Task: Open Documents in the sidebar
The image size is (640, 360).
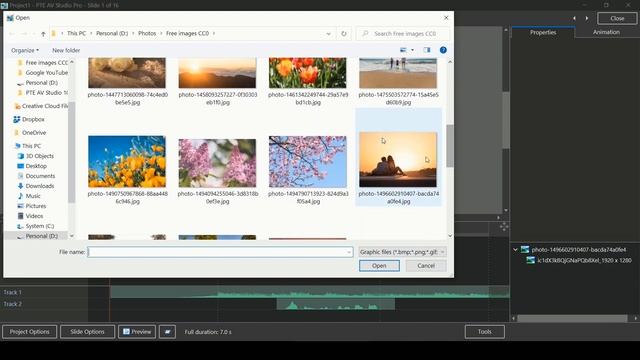Action: coord(36,176)
